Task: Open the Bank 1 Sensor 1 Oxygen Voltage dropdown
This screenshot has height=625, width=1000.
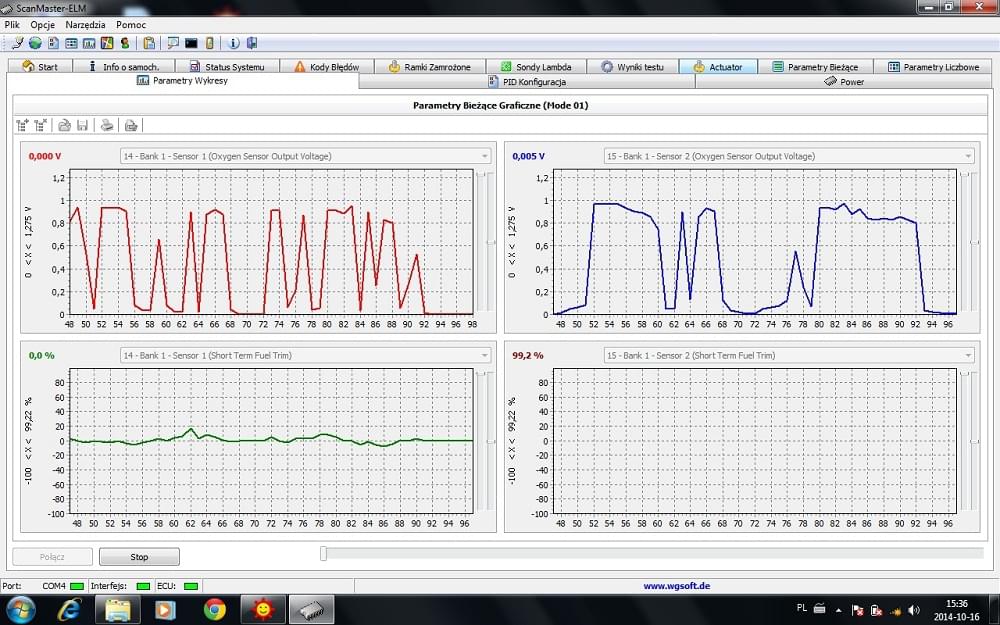Action: click(x=305, y=156)
